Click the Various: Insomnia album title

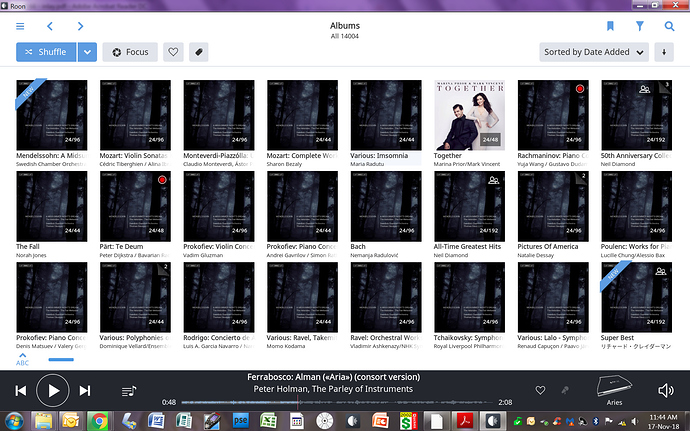(x=379, y=155)
